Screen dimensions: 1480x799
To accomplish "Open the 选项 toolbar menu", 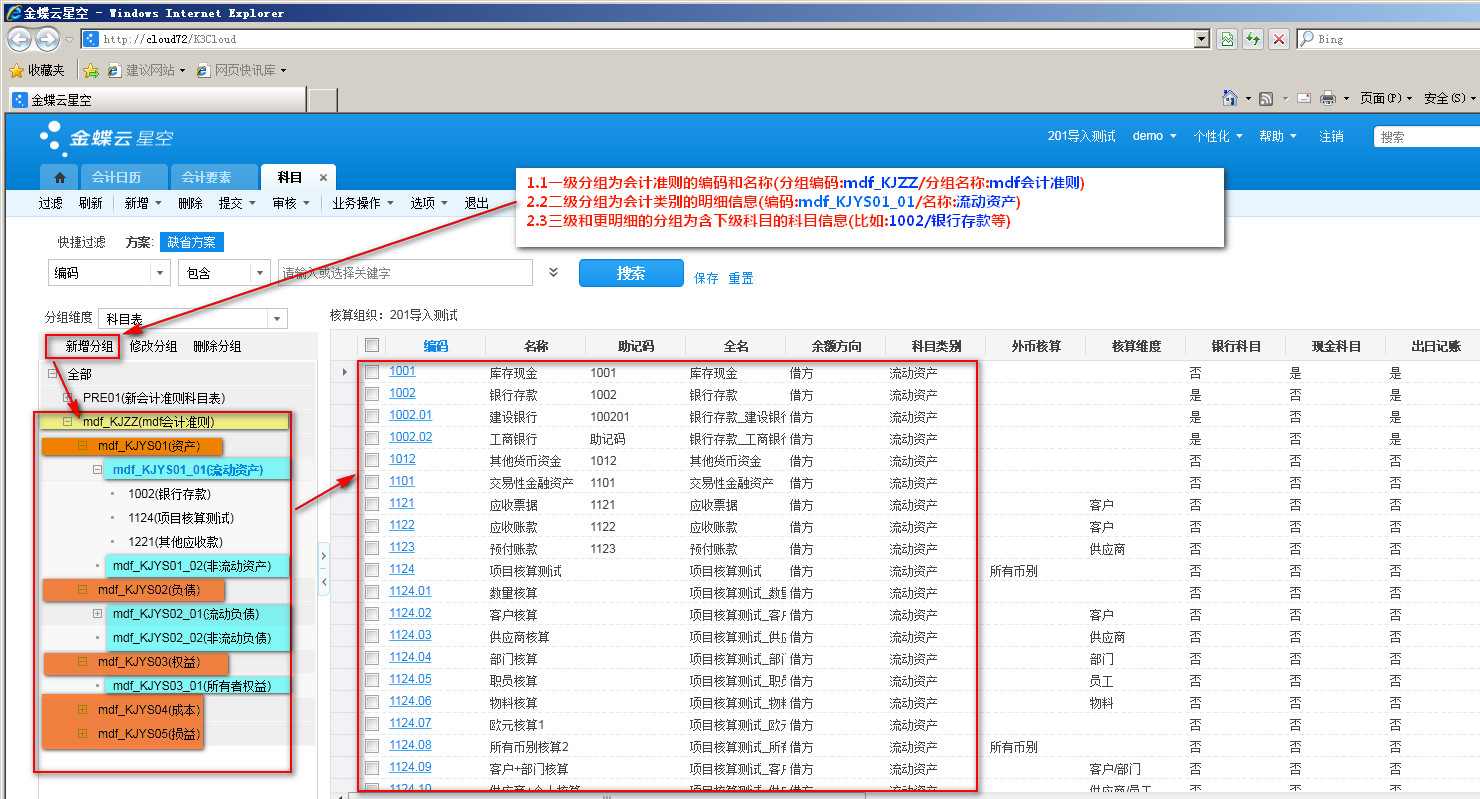I will [x=428, y=203].
